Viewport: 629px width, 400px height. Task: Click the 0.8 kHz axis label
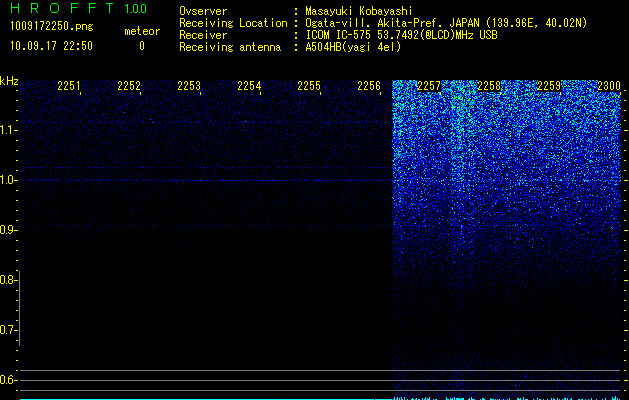7,280
